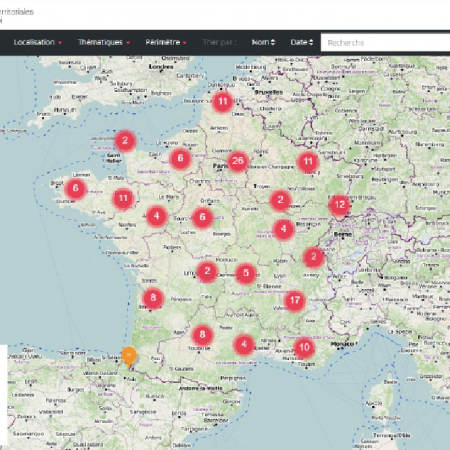Open cluster marker 6 between Caen and Rouen
The image size is (450, 450).
coord(180,158)
